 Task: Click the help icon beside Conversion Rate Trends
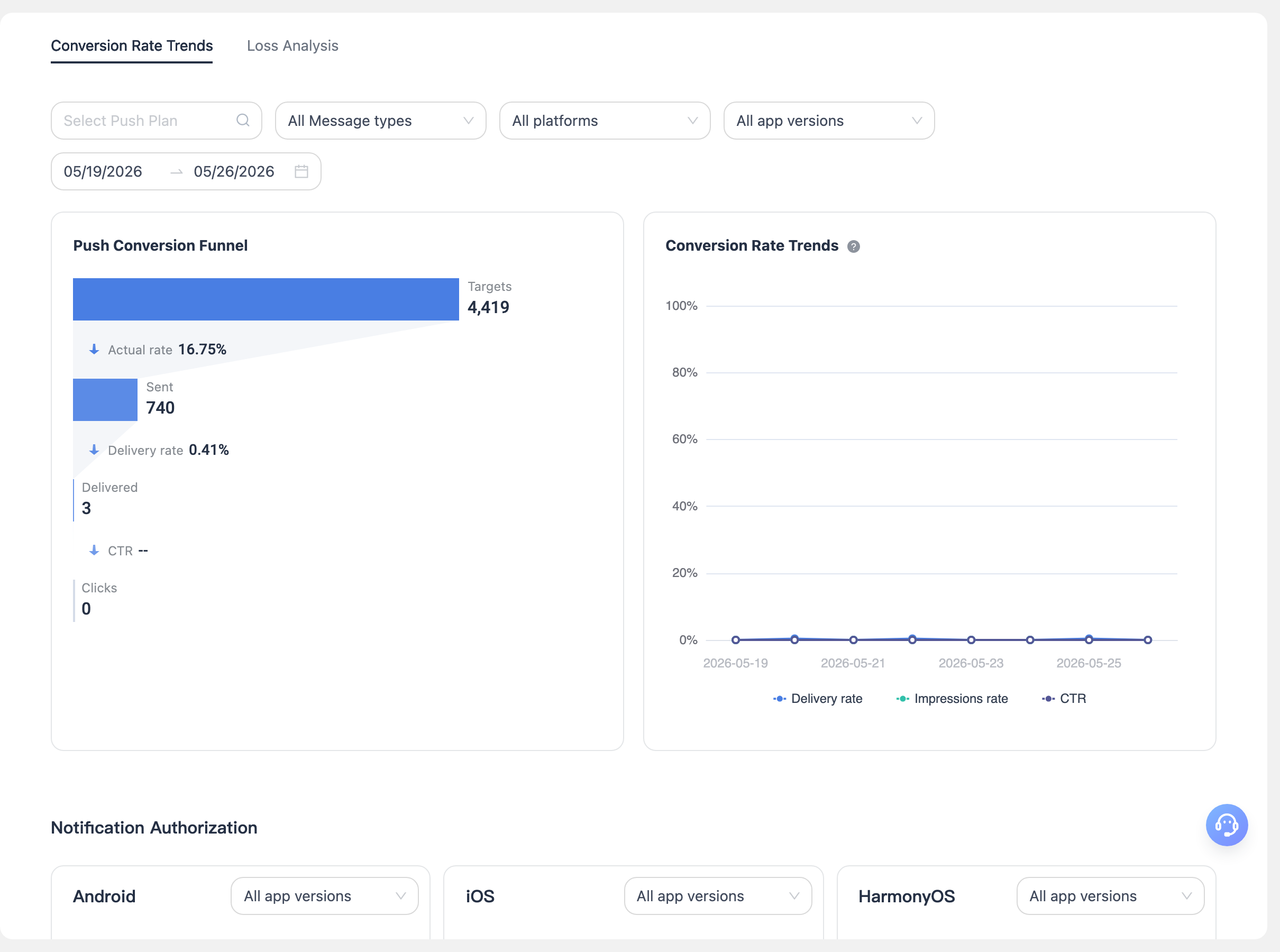(x=854, y=246)
